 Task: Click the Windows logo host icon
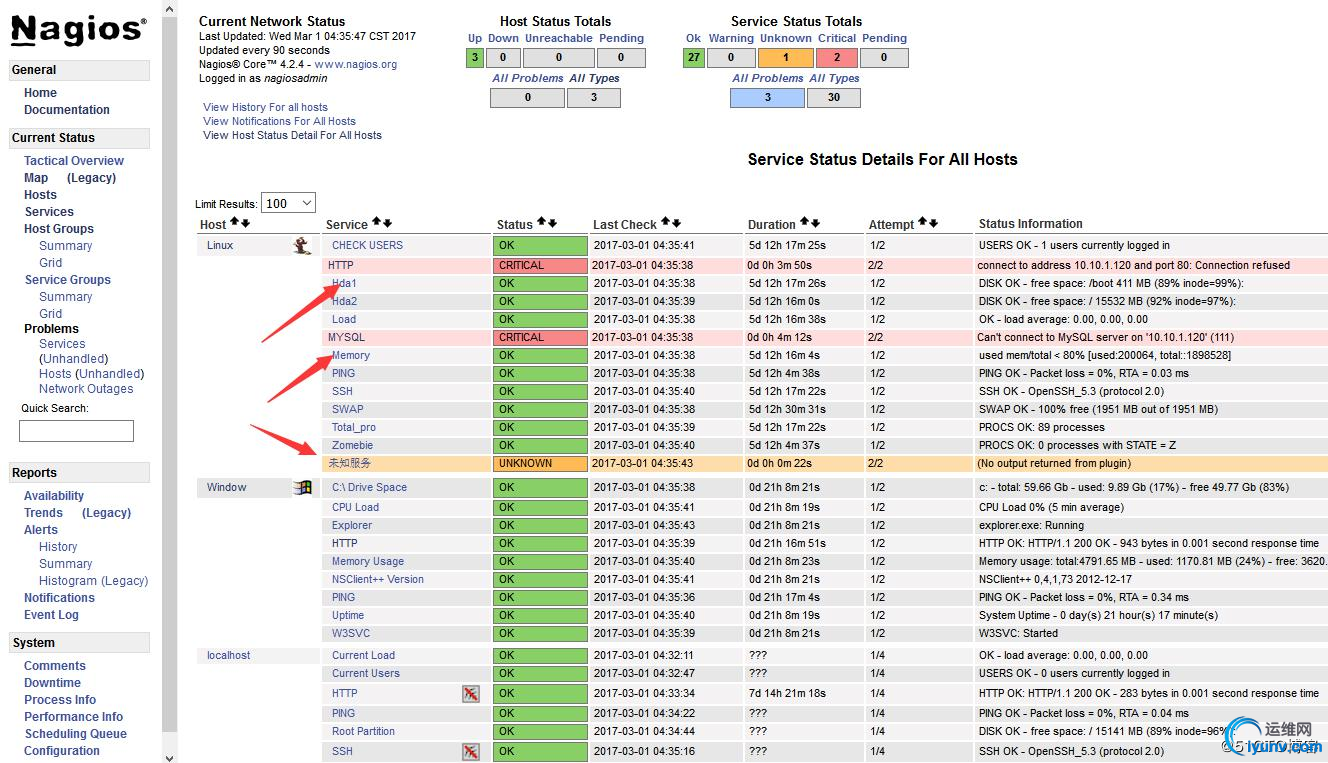pyautogui.click(x=302, y=487)
